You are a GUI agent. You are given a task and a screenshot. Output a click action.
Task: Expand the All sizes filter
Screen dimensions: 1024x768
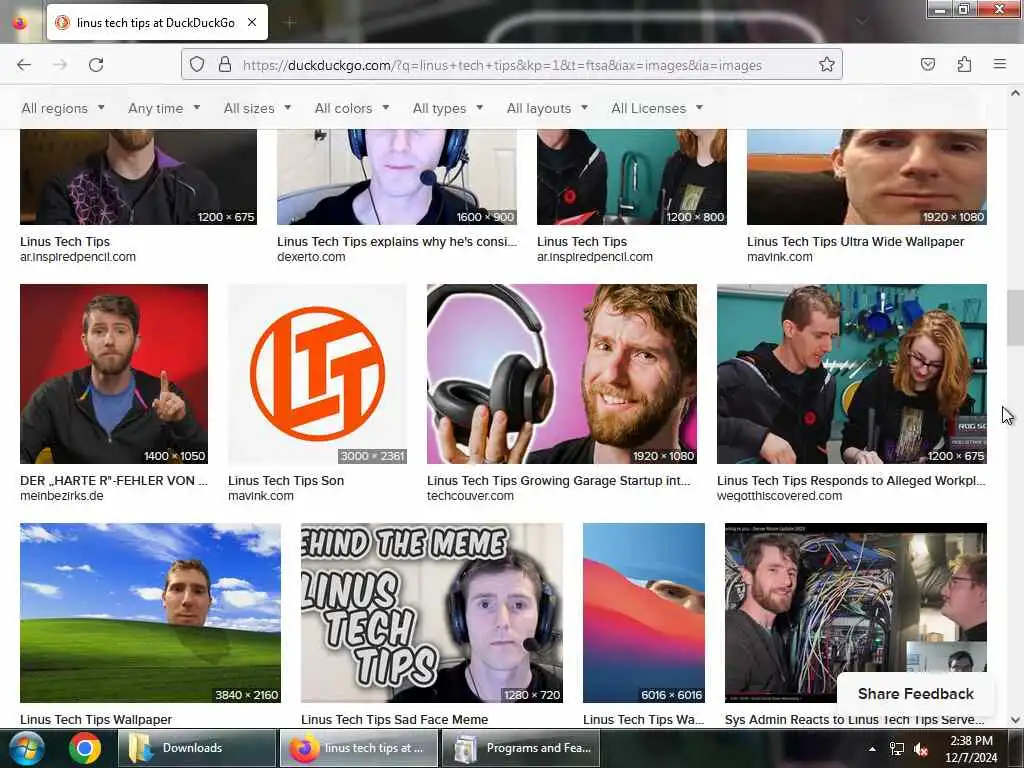coord(257,108)
